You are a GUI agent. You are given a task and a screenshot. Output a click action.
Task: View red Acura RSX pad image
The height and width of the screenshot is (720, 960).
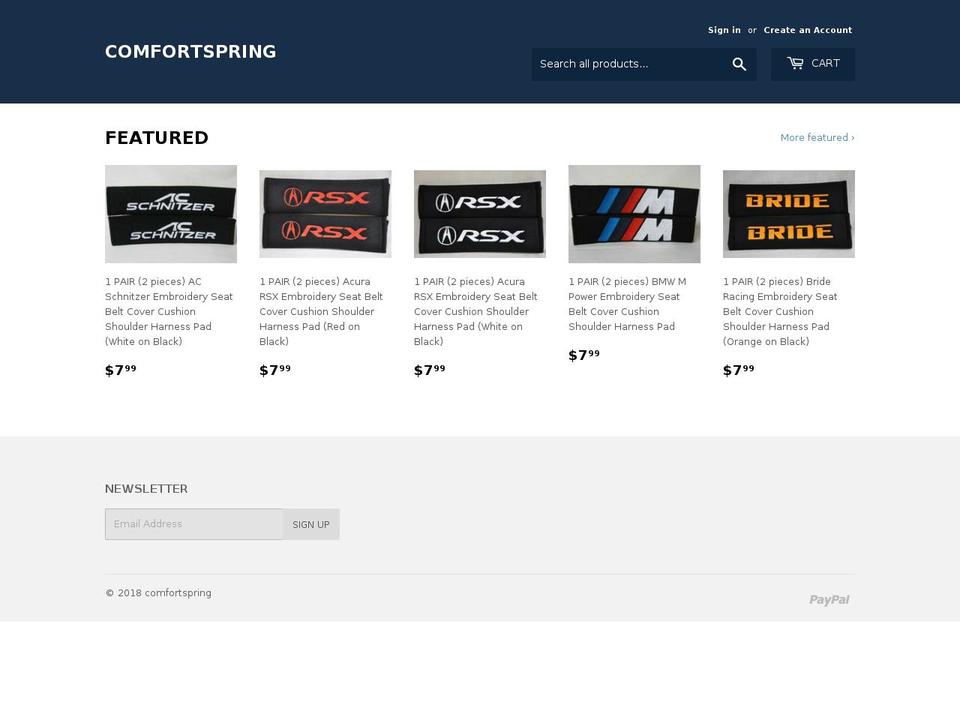(325, 214)
